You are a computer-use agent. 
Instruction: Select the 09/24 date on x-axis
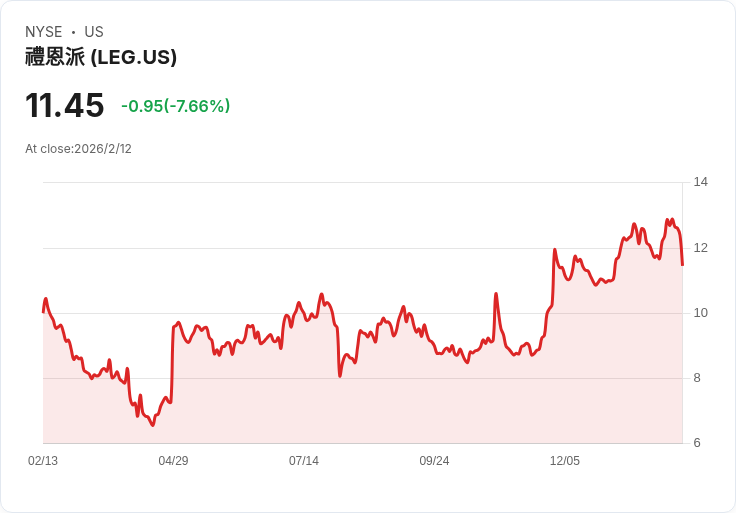(434, 461)
